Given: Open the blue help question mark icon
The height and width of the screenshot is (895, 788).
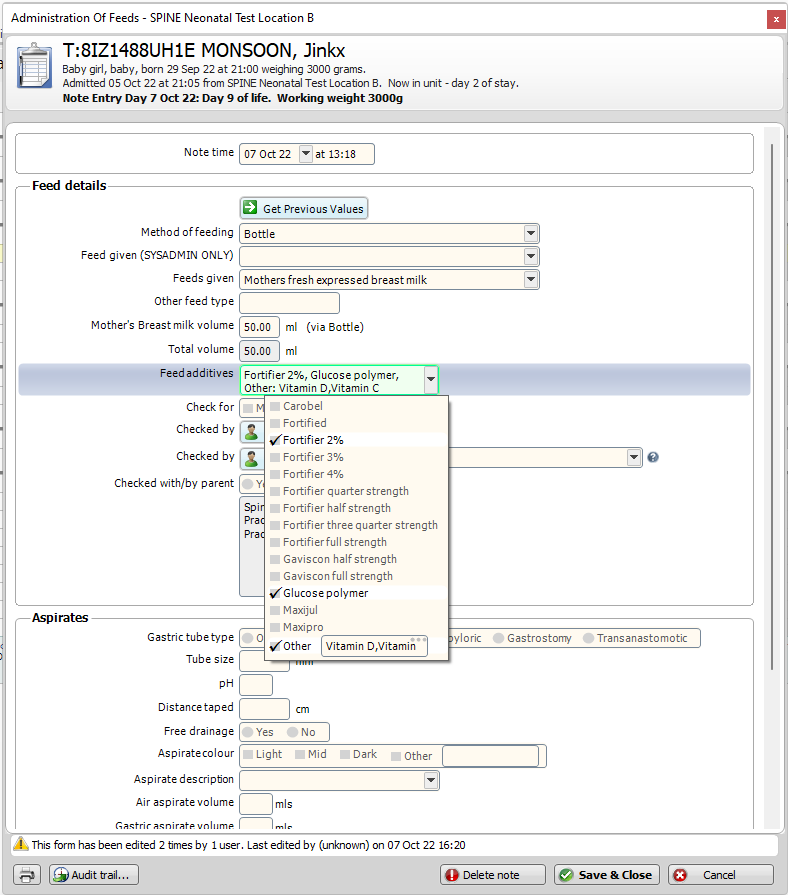Looking at the screenshot, I should (x=653, y=457).
